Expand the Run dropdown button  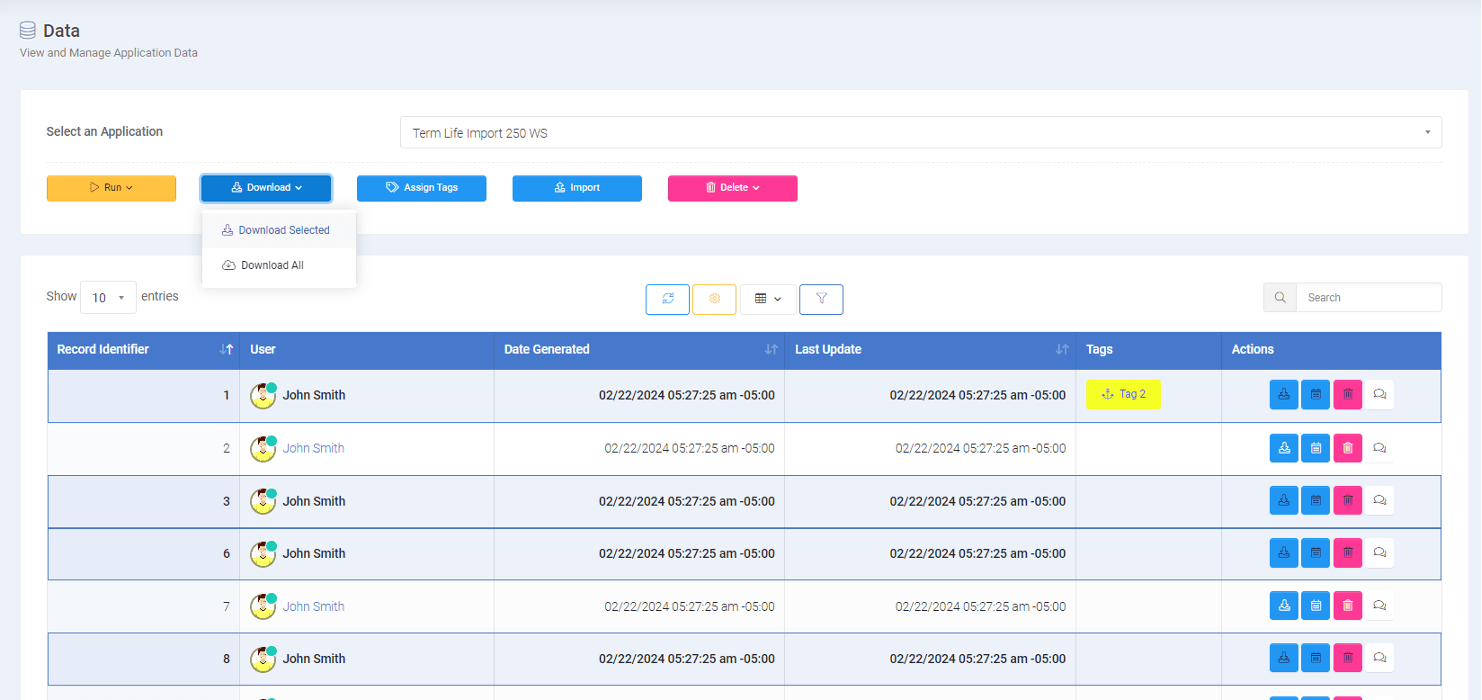click(111, 188)
